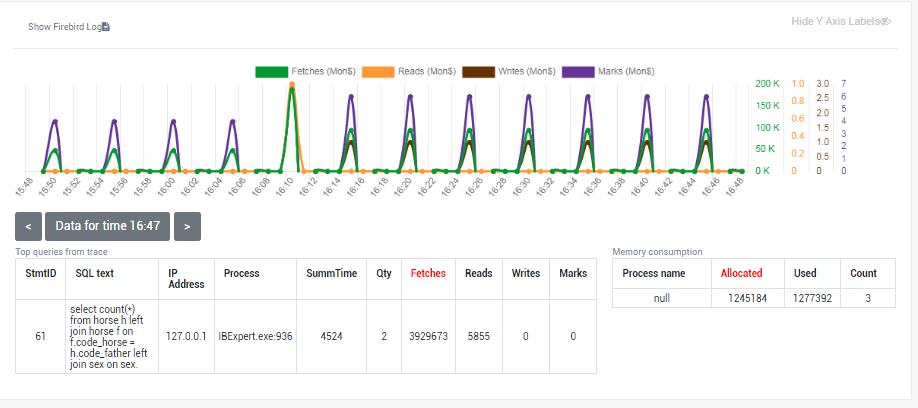Sort by Writes column header
The height and width of the screenshot is (408, 918).
tap(526, 273)
